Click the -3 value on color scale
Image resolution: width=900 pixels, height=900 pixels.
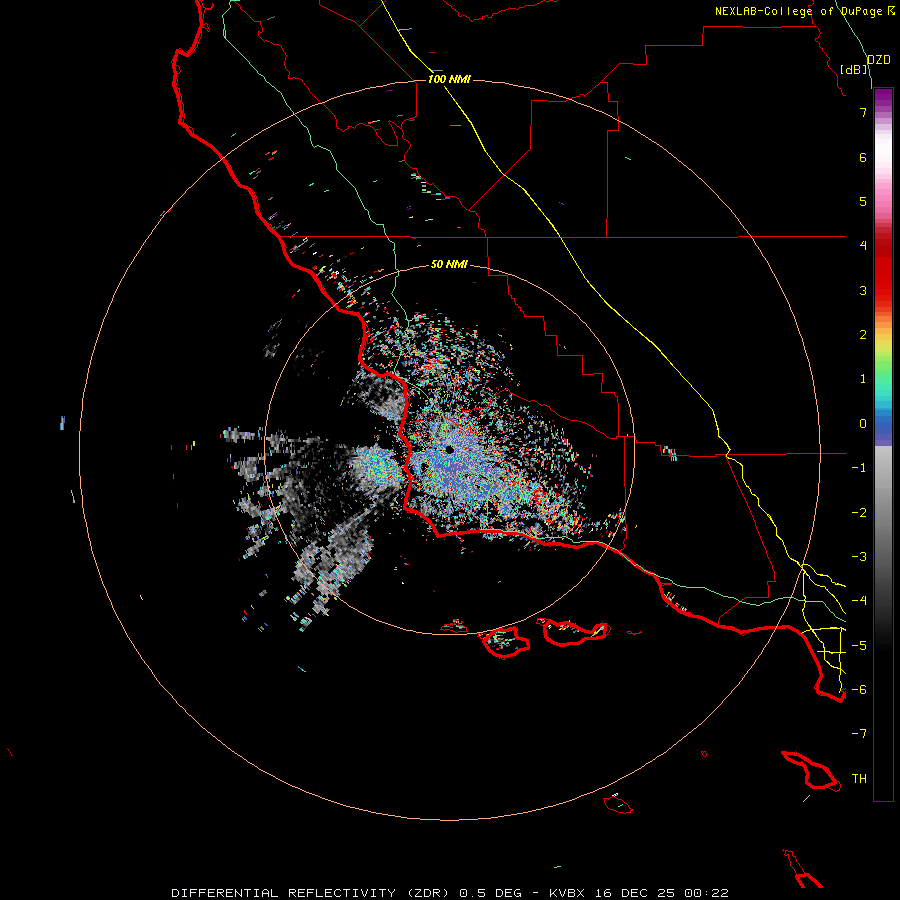coord(859,557)
